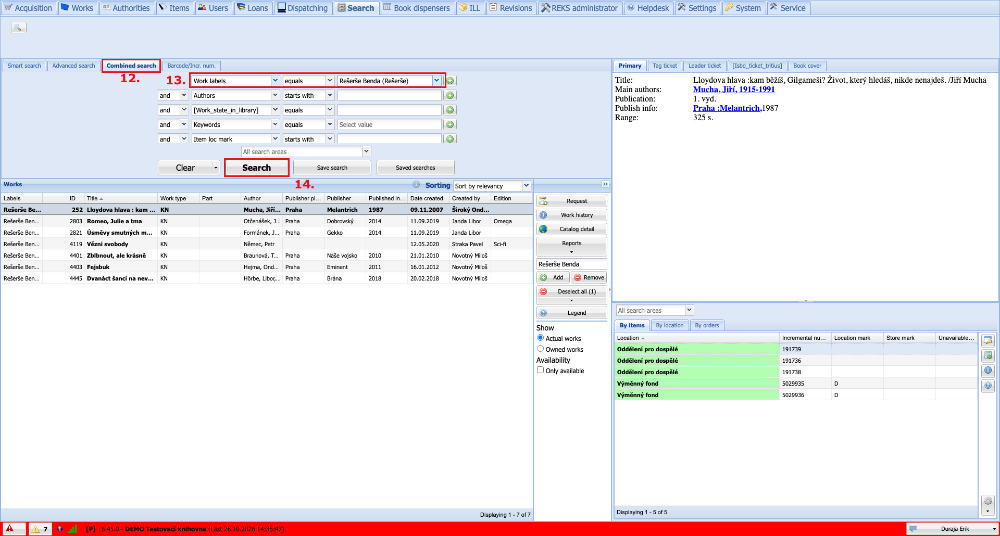The width and height of the screenshot is (1000, 536).
Task: Open the Authors field dropdown
Action: [275, 96]
